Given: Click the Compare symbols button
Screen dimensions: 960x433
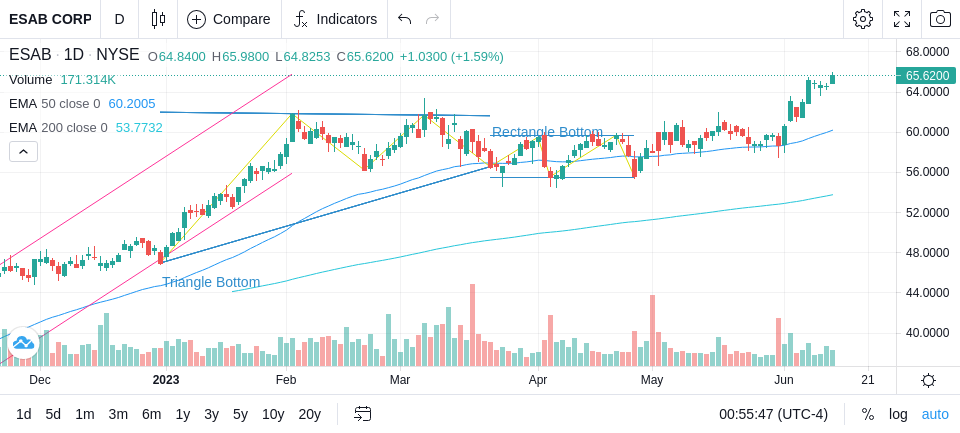Looking at the screenshot, I should click(229, 19).
